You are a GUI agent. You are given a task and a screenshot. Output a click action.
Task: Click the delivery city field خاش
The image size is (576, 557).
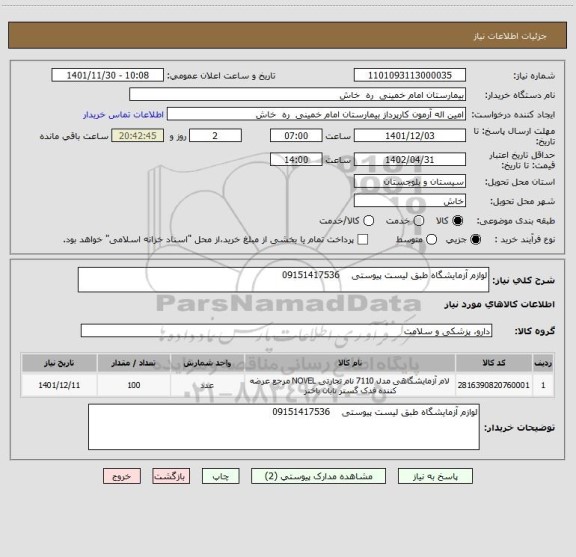pos(410,201)
